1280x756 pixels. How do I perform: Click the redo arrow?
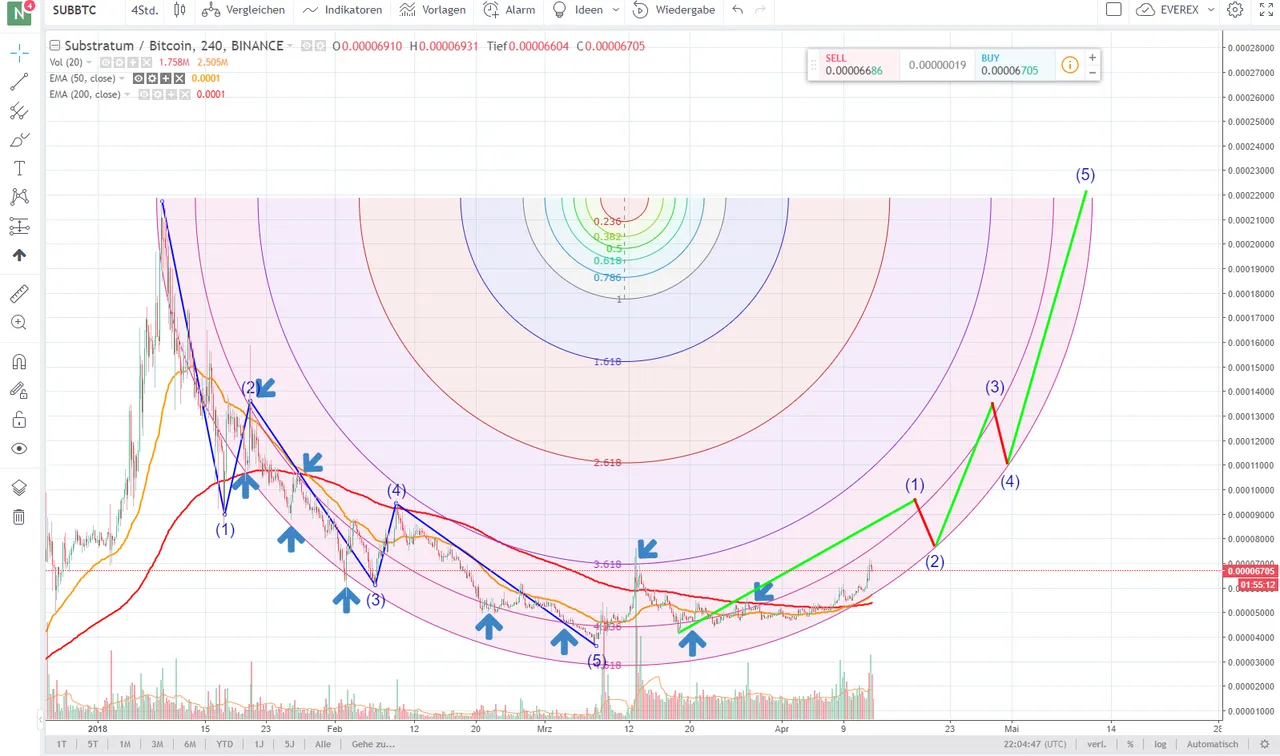click(x=761, y=10)
